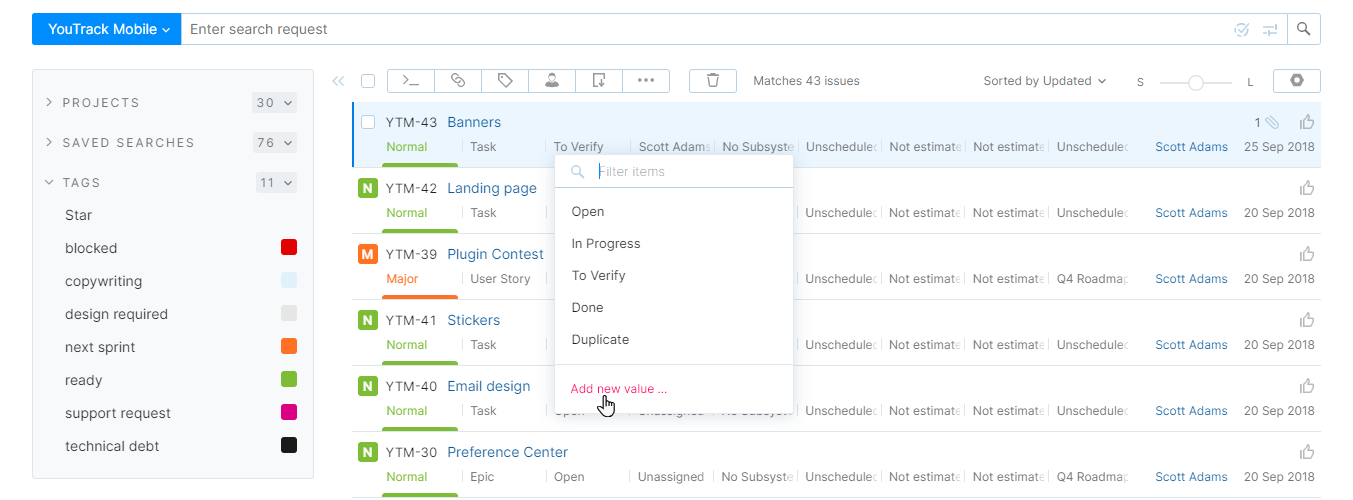Viewport: 1353px width, 500px height.
Task: Click the link issues icon
Action: click(x=458, y=81)
